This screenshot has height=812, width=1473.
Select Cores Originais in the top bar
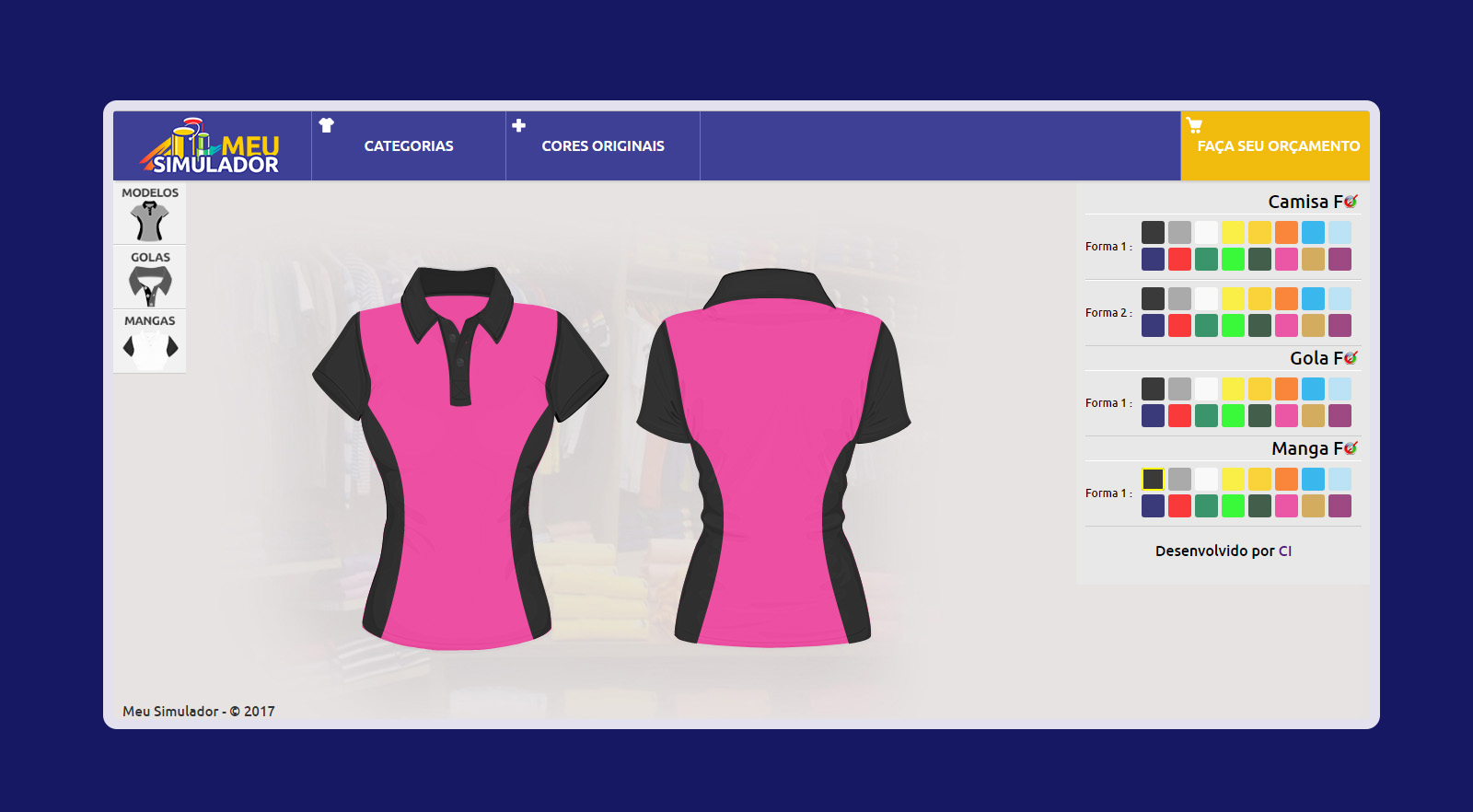point(603,146)
